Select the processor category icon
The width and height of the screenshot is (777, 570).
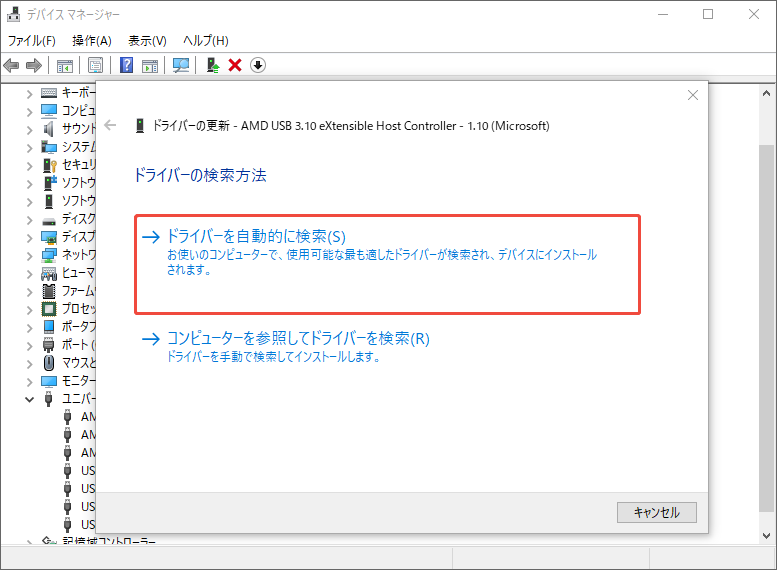49,309
